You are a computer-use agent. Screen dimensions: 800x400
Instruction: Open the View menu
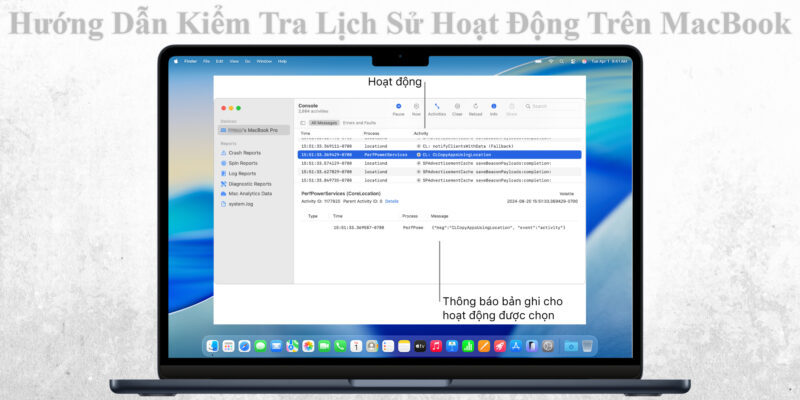point(234,61)
